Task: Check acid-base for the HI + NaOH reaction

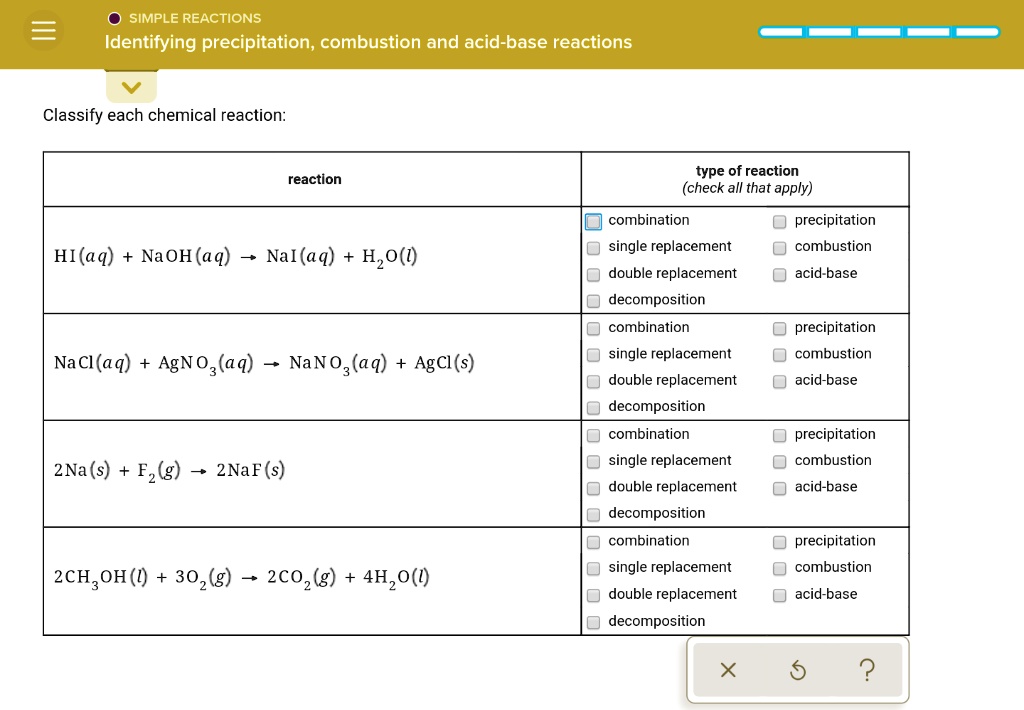Action: pos(779,273)
